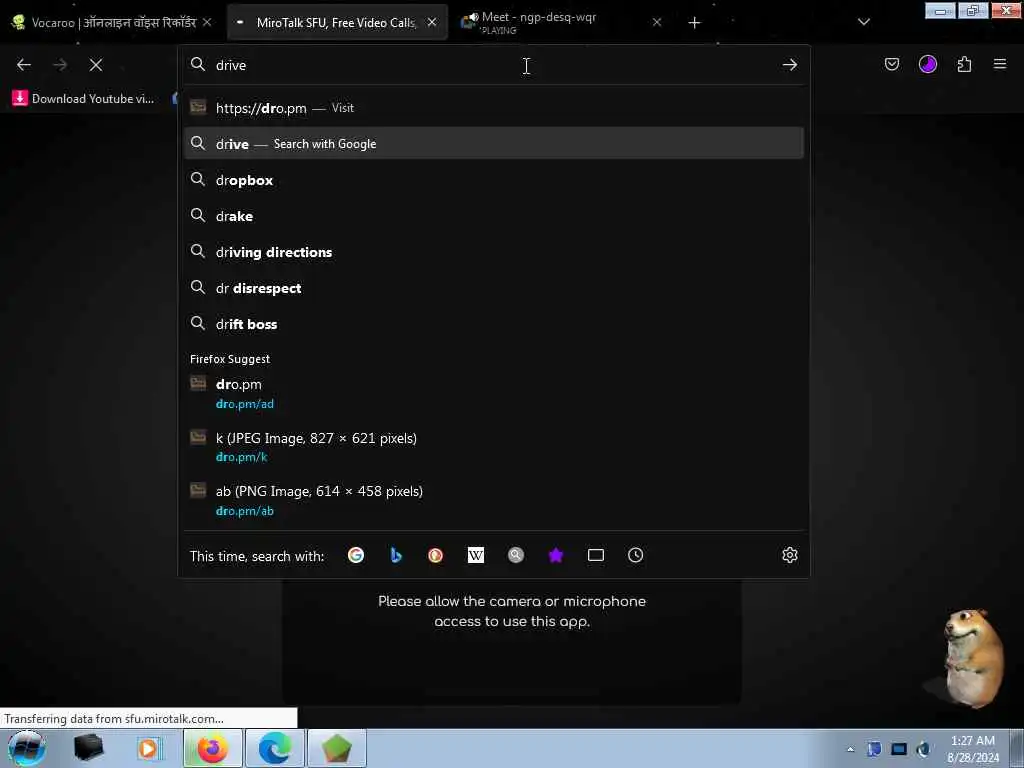Search this time with Wikipedia icon
This screenshot has height=768, width=1024.
(x=475, y=555)
